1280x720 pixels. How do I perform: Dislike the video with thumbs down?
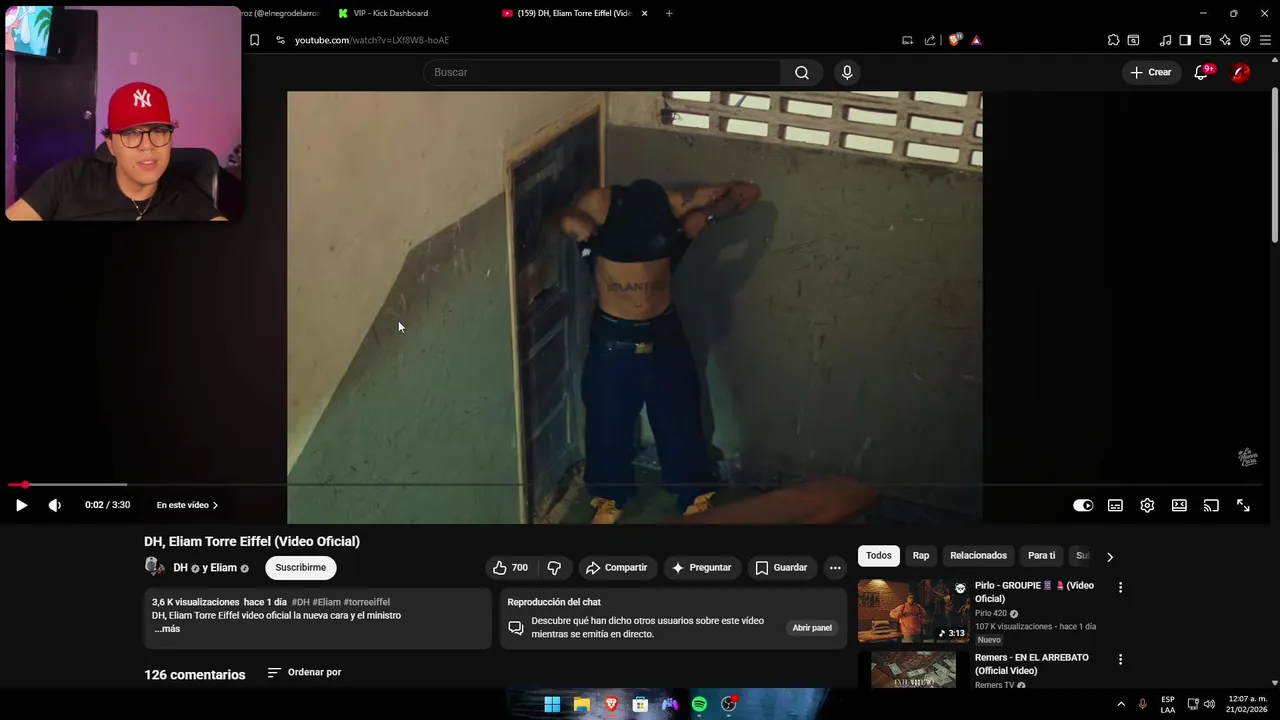[x=554, y=568]
